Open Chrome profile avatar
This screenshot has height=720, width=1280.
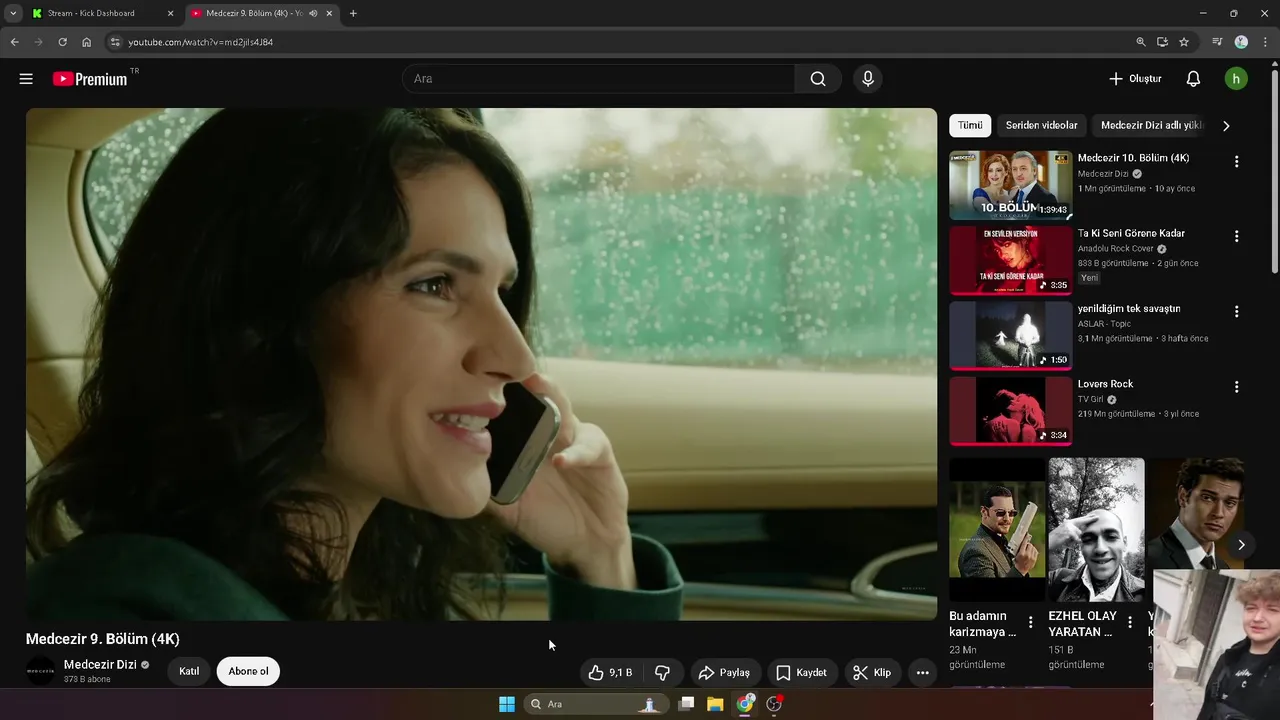click(x=1241, y=42)
